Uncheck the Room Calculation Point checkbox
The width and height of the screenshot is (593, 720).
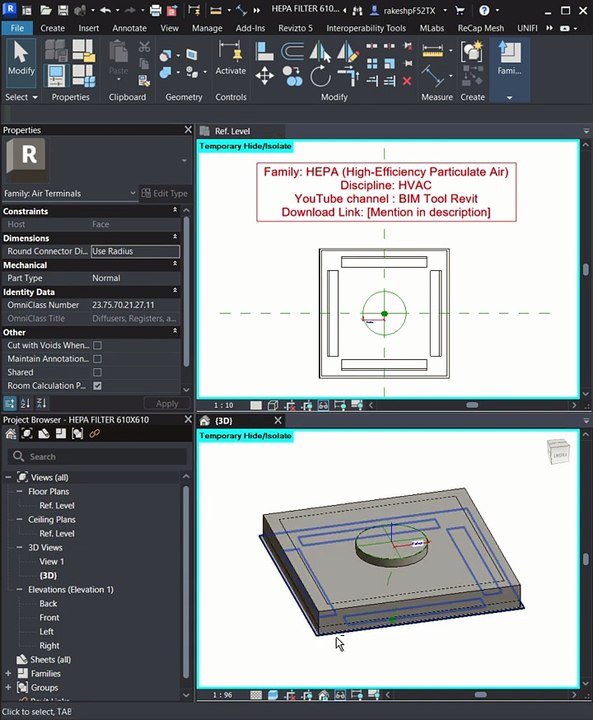[97, 386]
